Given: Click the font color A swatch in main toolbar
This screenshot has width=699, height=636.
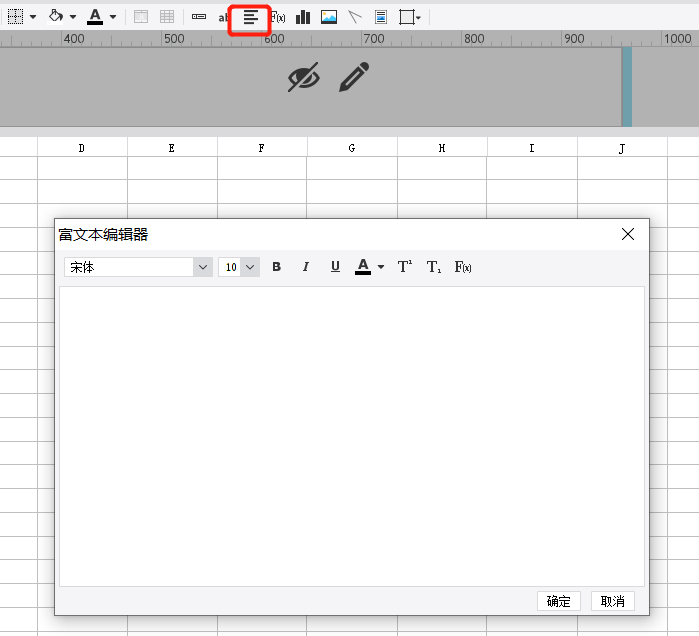Looking at the screenshot, I should tap(95, 17).
